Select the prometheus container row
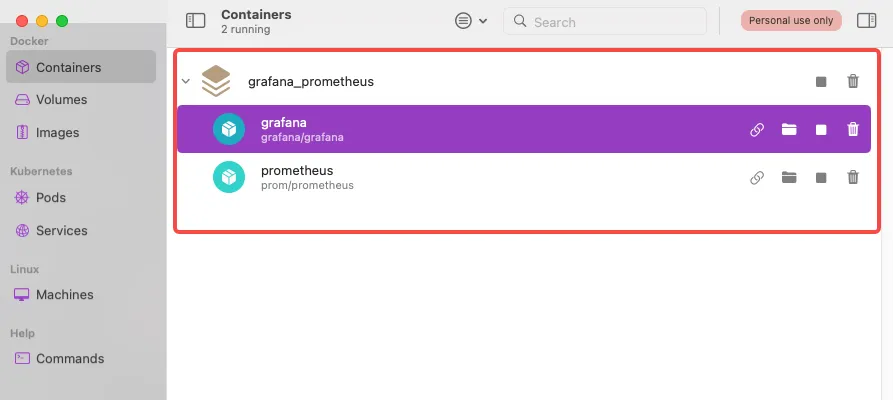This screenshot has height=400, width=893. point(524,177)
